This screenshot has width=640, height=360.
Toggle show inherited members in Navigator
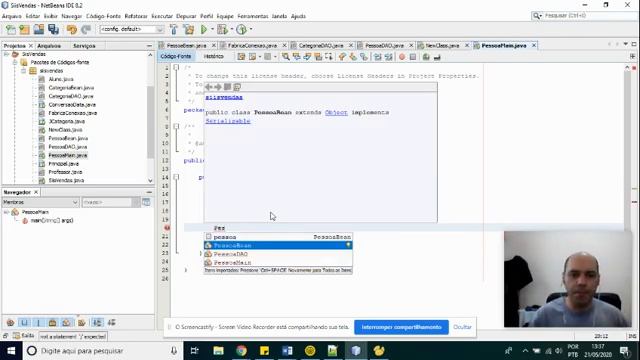[11, 323]
